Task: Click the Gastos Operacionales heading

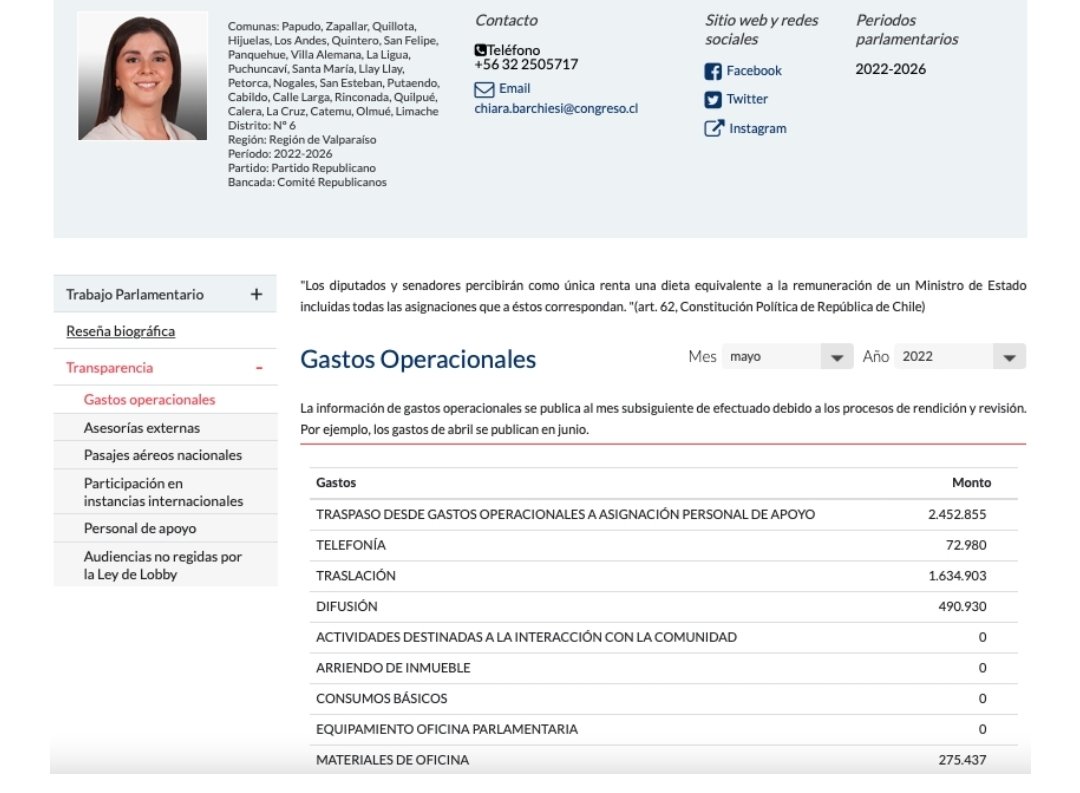Action: [x=418, y=359]
